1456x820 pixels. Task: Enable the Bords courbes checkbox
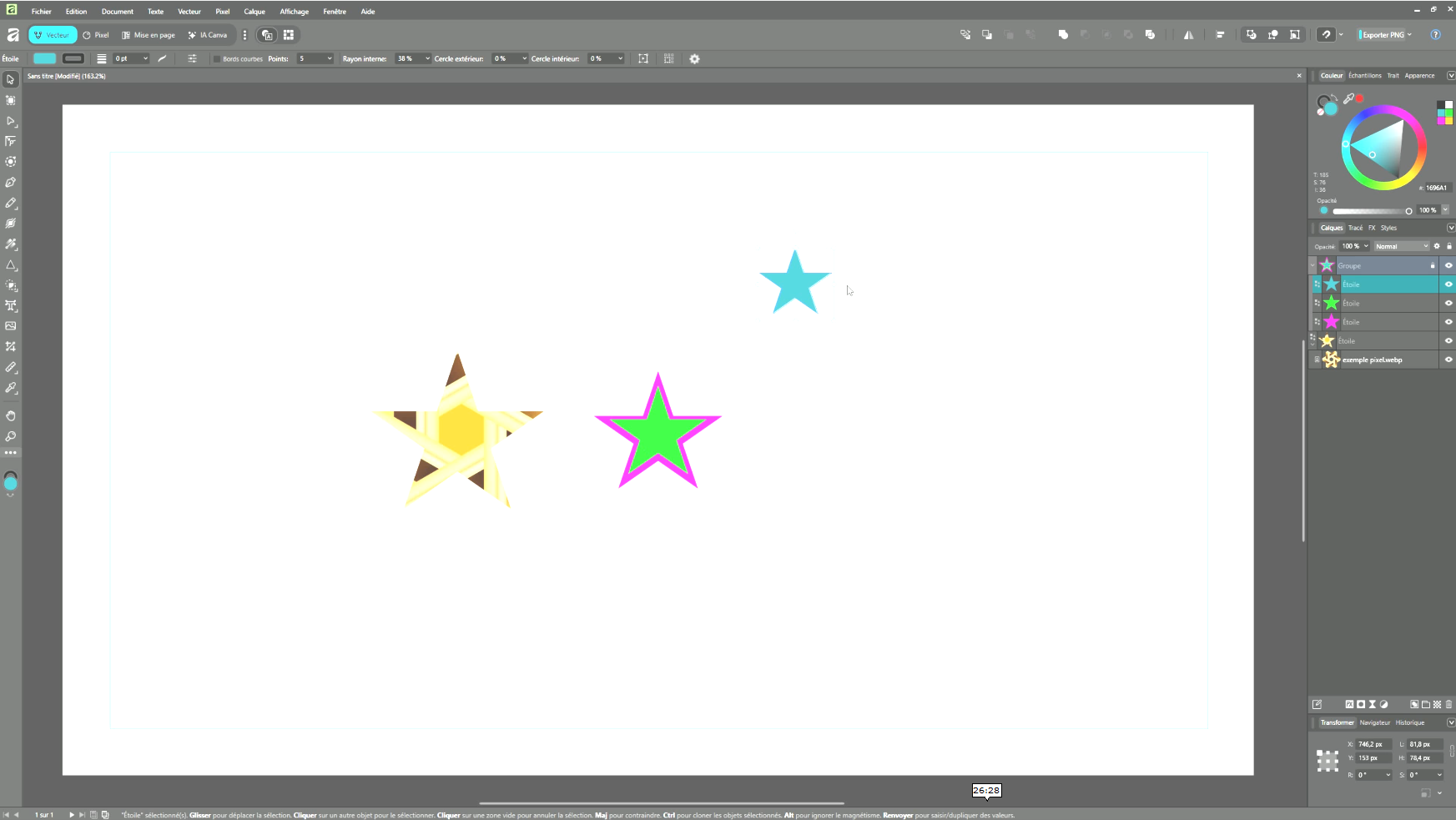click(217, 59)
